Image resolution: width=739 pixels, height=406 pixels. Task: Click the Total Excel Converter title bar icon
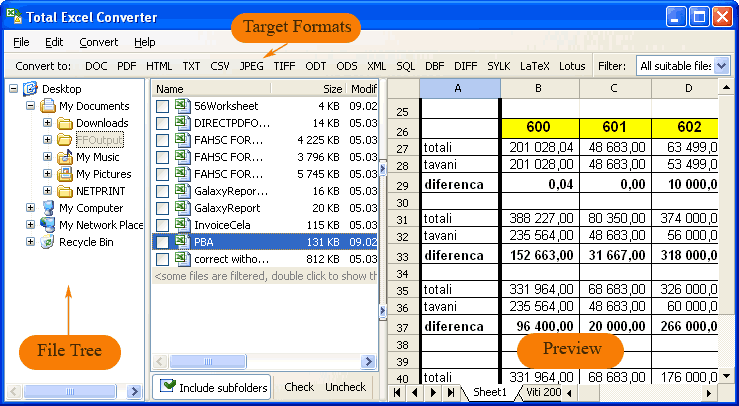coord(14,16)
